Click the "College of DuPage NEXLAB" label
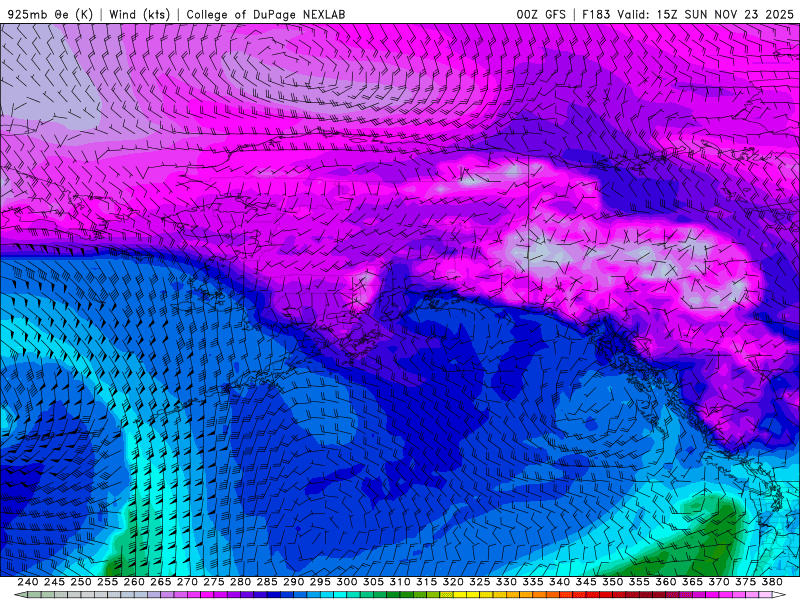This screenshot has width=800, height=600. tap(265, 14)
